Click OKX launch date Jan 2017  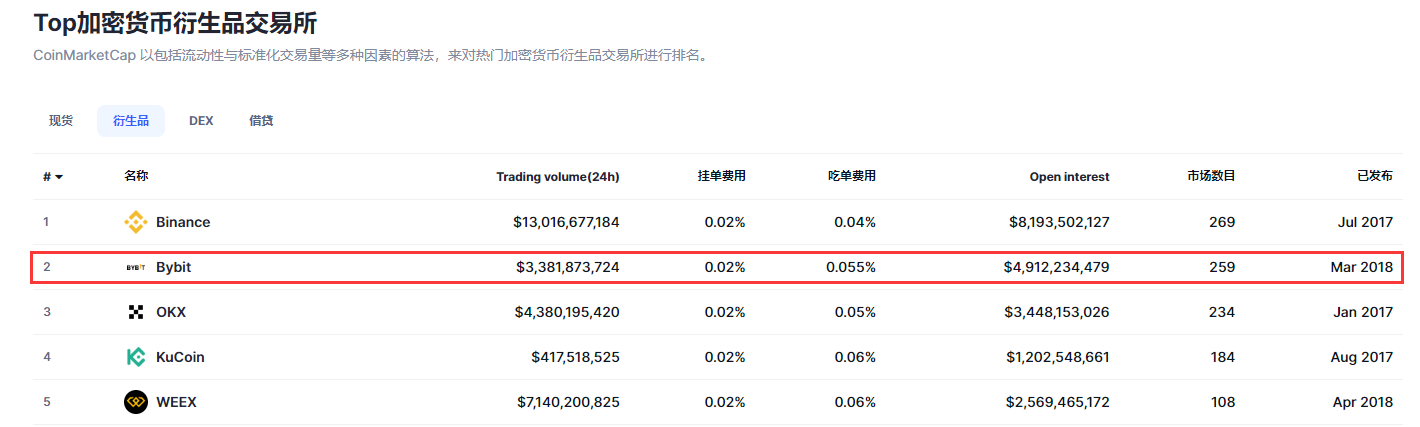coord(1363,312)
